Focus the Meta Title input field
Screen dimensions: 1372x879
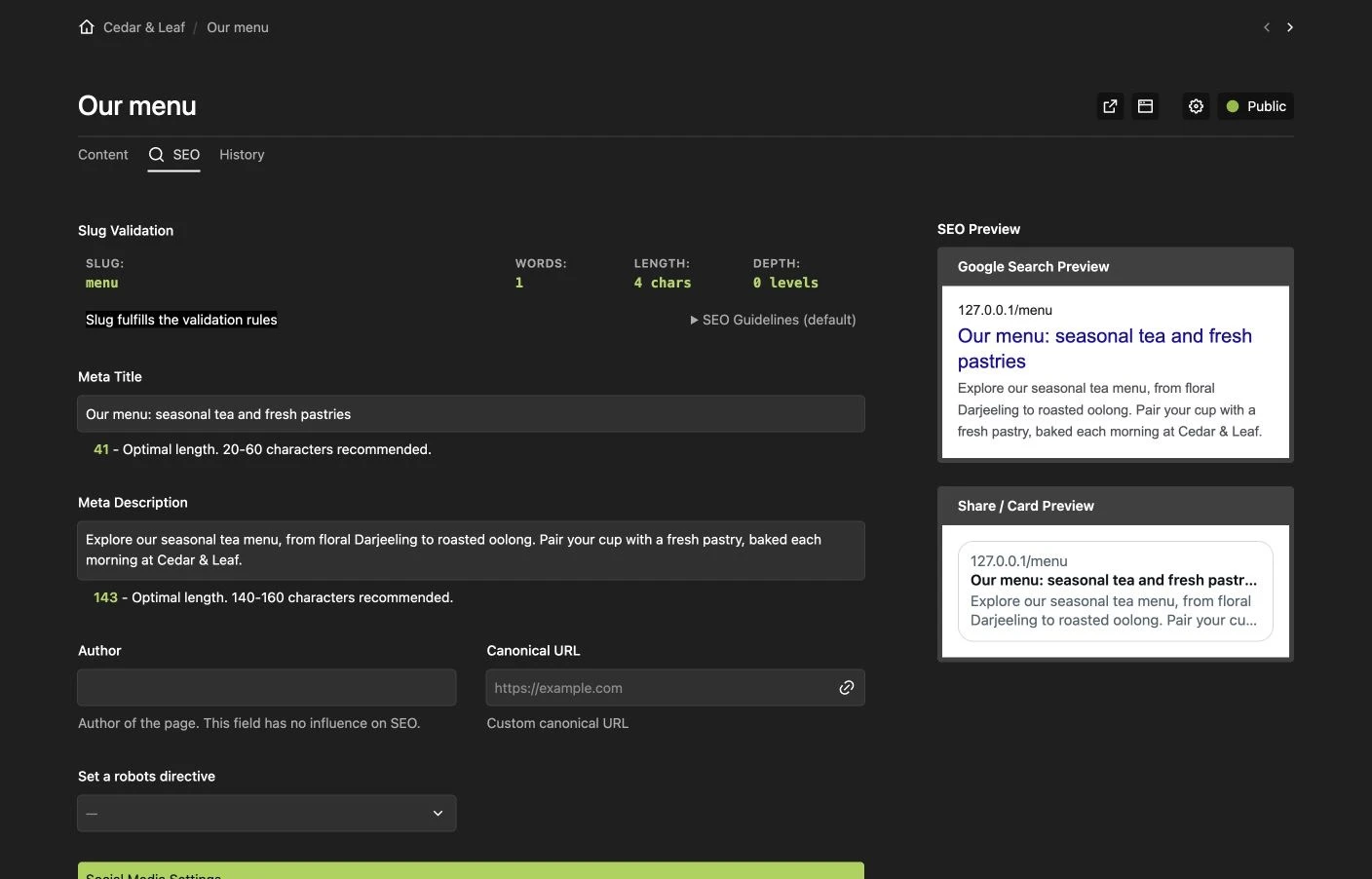click(471, 414)
